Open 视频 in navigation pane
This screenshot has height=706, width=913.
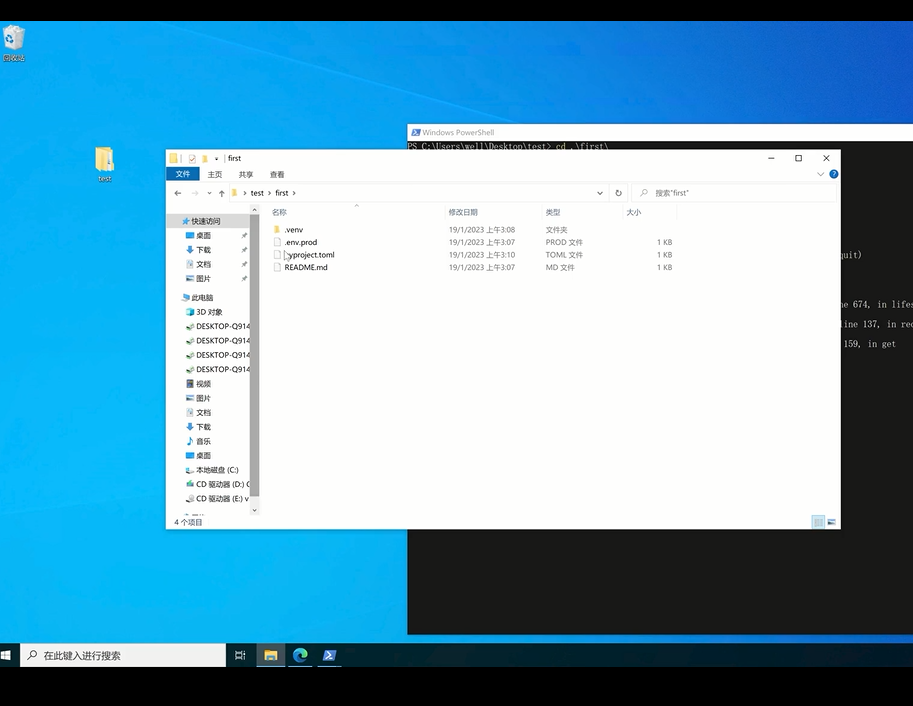click(198, 384)
